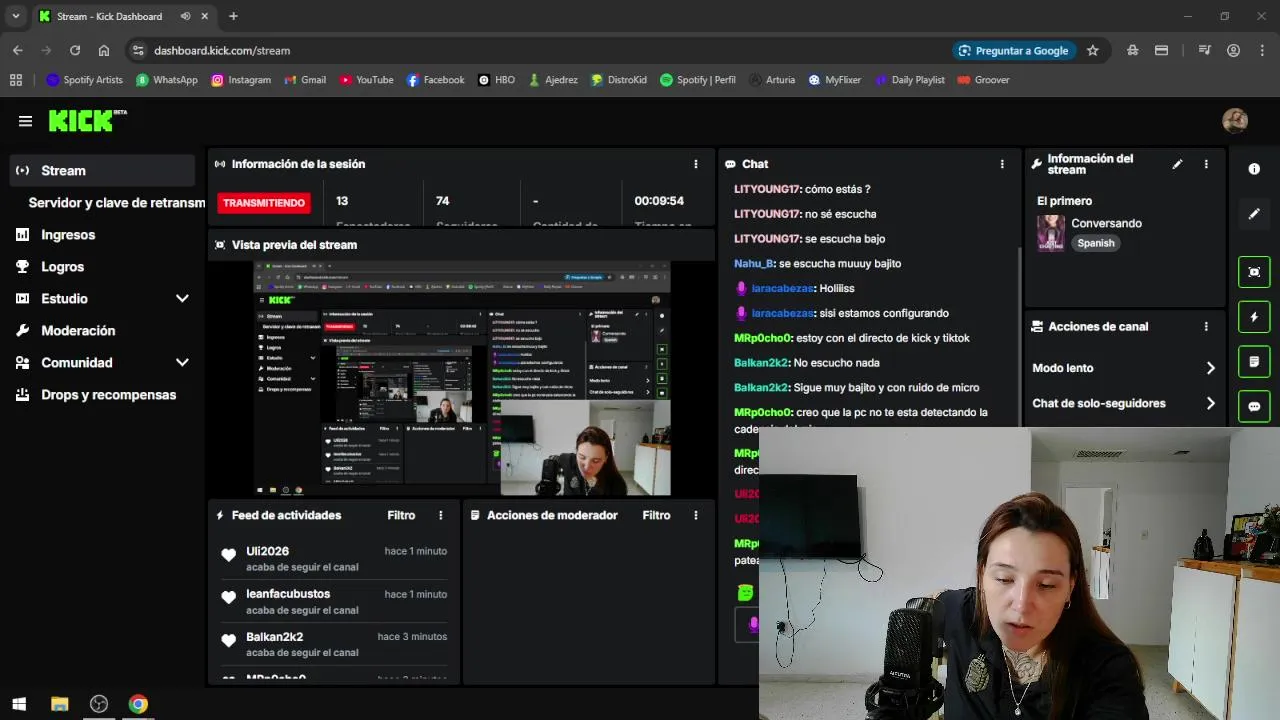Viewport: 1280px width, 720px height.
Task: Click the heart icon next to Balkan2k2
Action: [229, 641]
